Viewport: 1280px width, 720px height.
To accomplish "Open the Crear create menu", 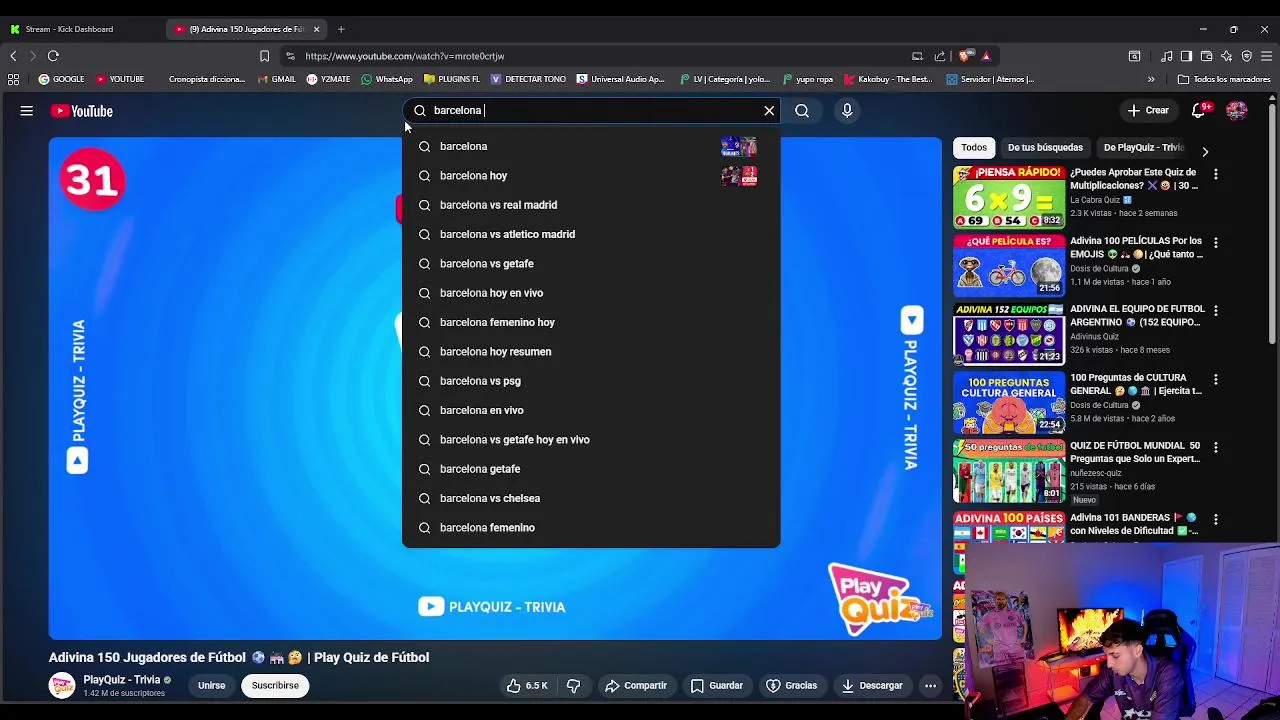I will (1148, 111).
